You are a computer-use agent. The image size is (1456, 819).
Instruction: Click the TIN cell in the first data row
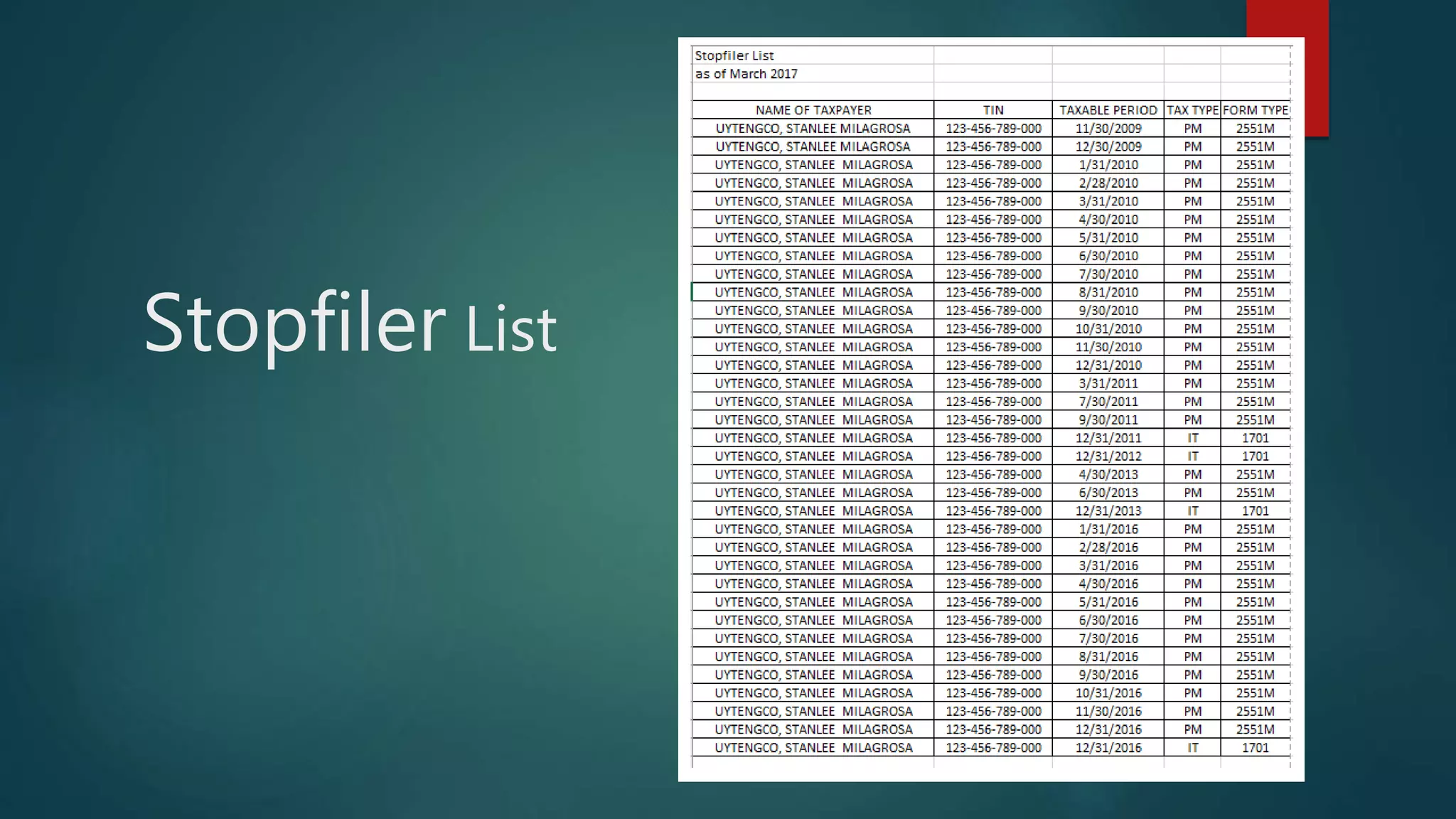pyautogui.click(x=993, y=129)
